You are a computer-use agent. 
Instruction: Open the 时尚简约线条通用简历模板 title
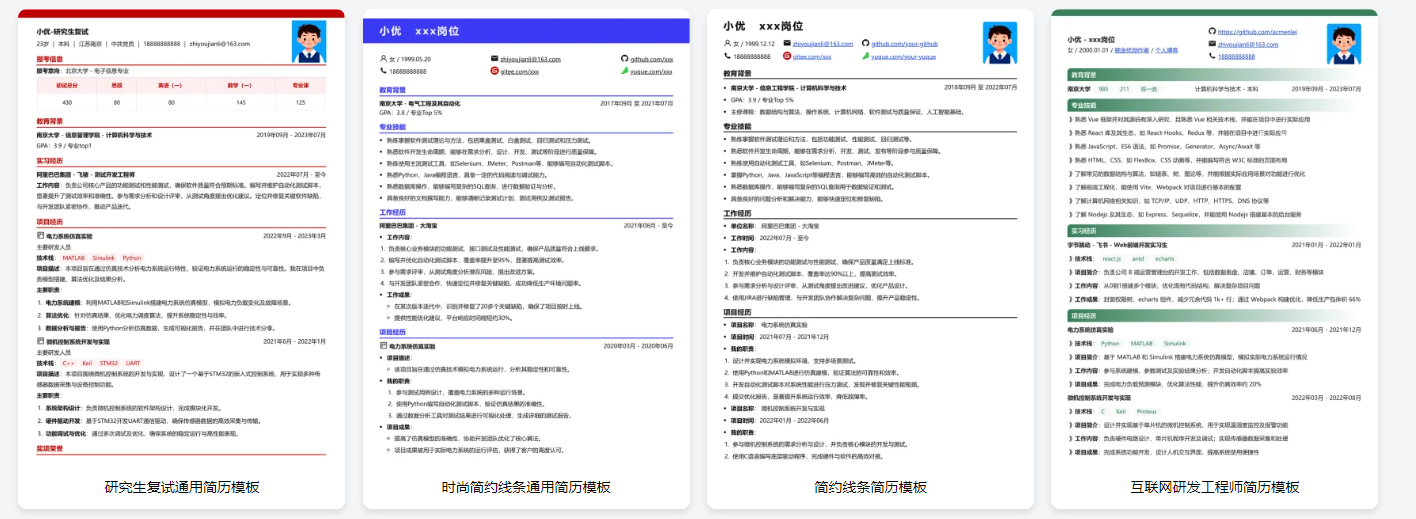tap(526, 487)
